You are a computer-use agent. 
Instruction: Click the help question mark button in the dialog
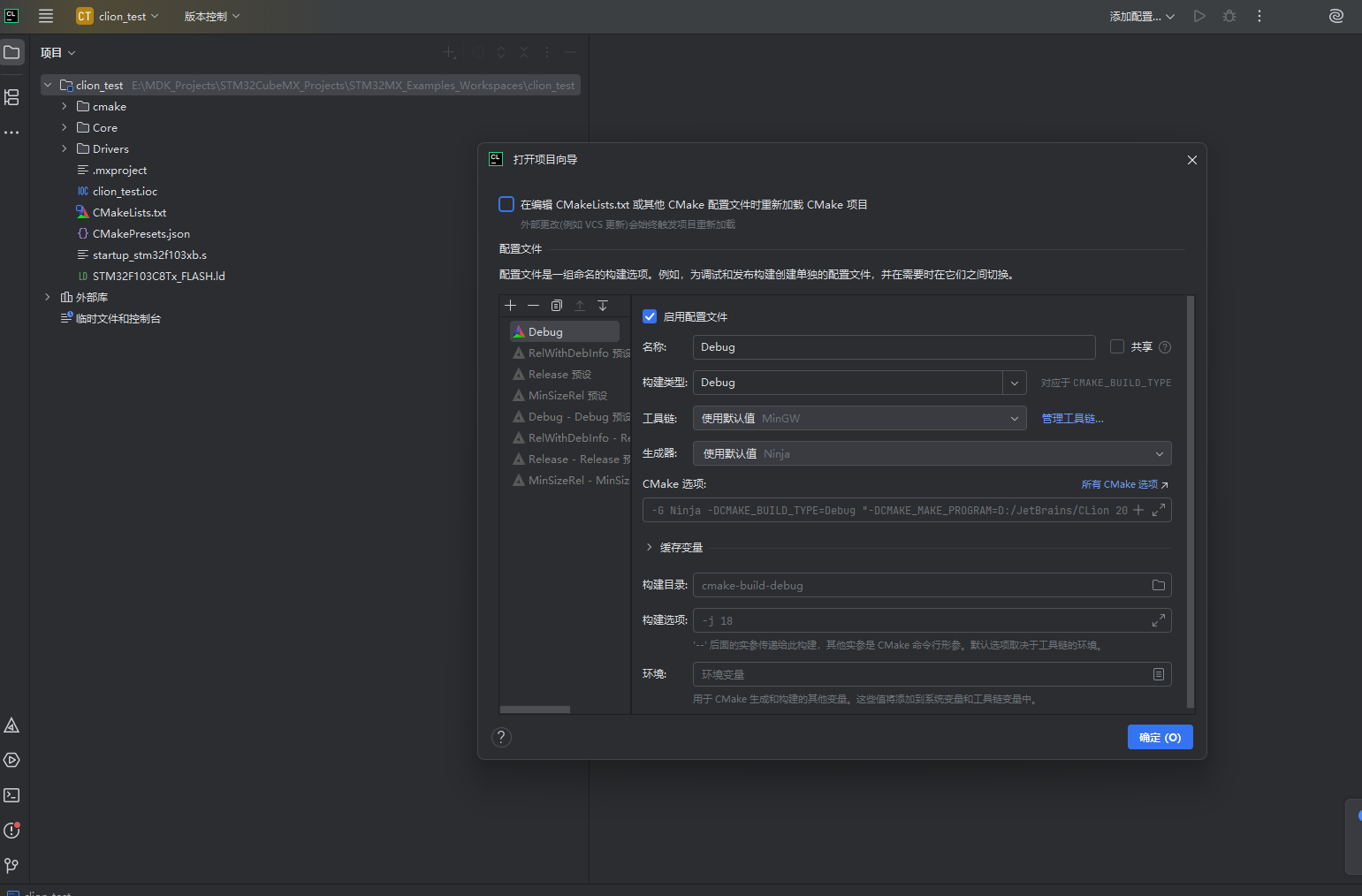click(501, 737)
